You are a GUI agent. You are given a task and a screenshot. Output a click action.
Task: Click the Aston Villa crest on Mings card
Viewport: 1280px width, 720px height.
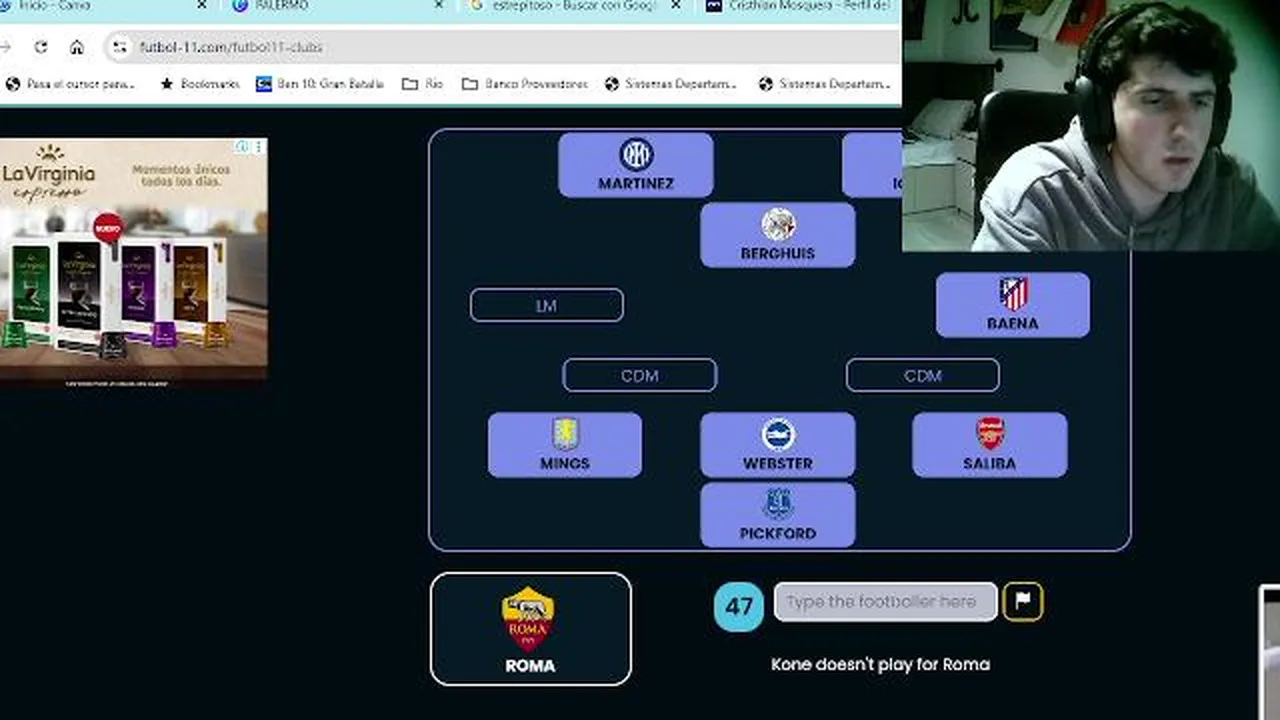click(566, 434)
